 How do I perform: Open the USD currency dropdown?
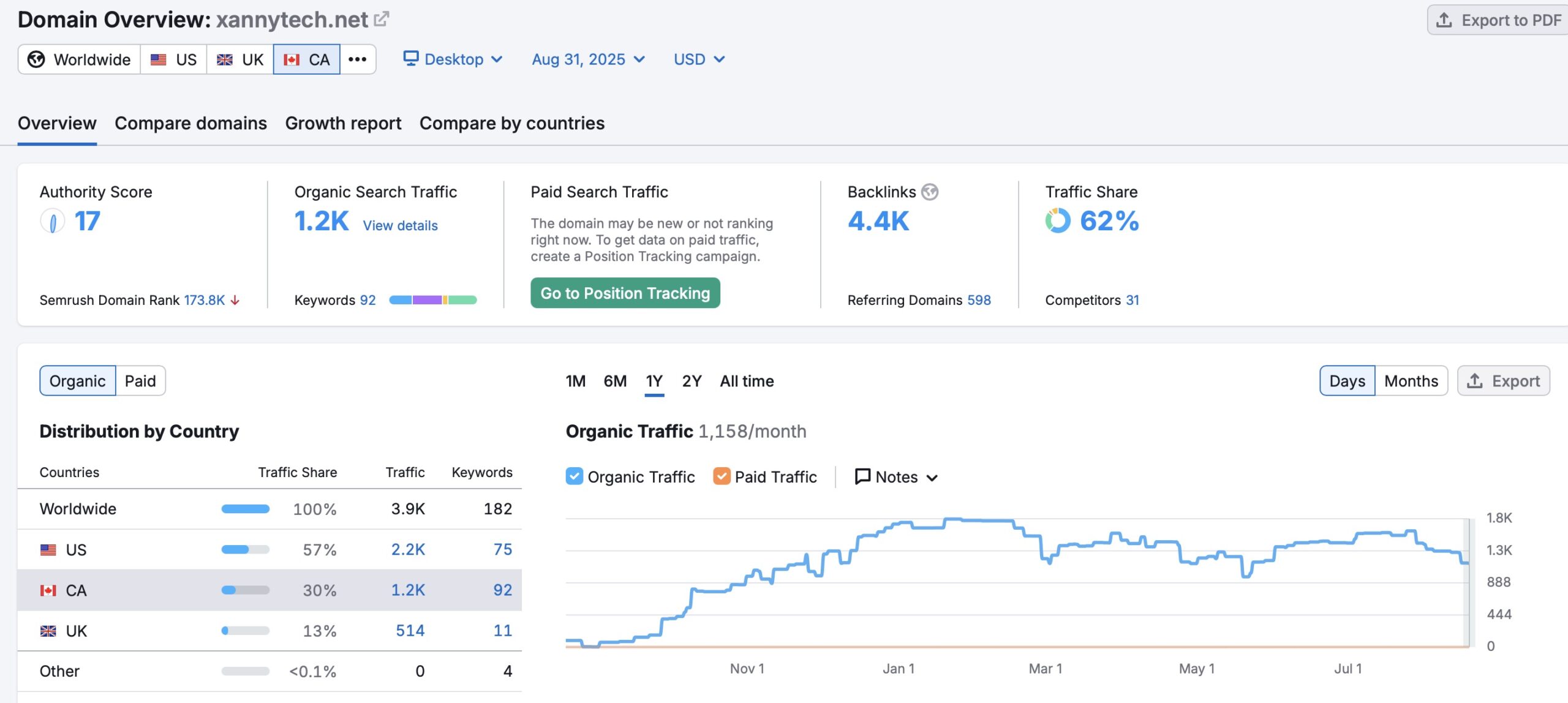(x=699, y=59)
